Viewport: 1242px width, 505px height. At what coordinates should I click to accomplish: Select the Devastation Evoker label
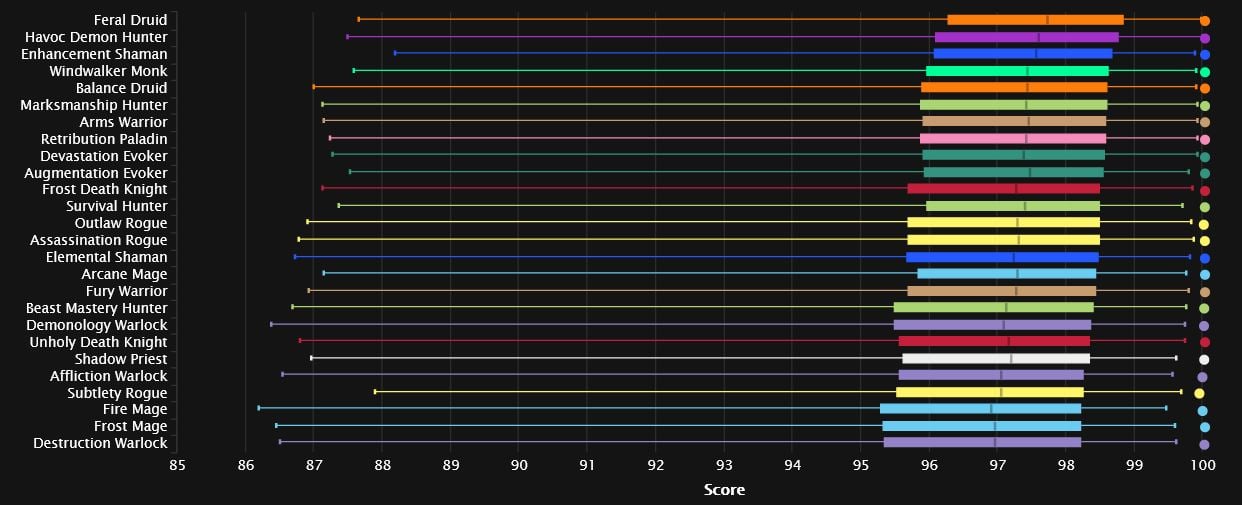[x=104, y=156]
